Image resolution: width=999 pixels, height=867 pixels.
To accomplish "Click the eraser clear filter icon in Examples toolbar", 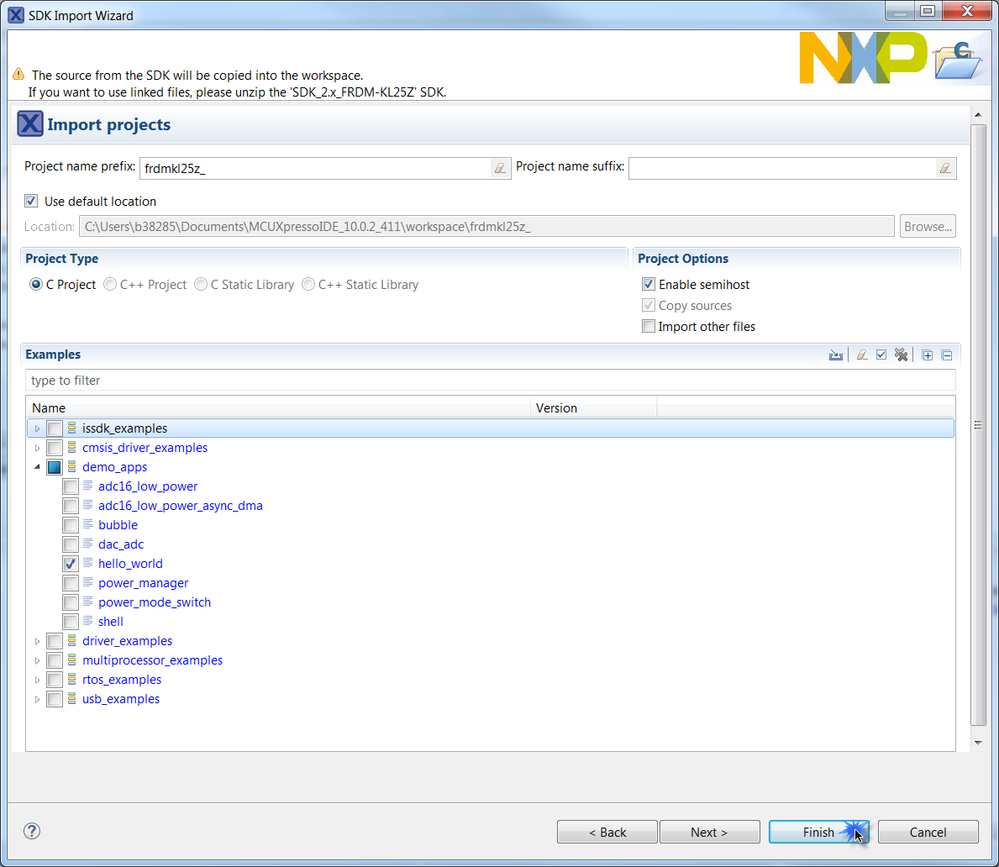I will 862,355.
